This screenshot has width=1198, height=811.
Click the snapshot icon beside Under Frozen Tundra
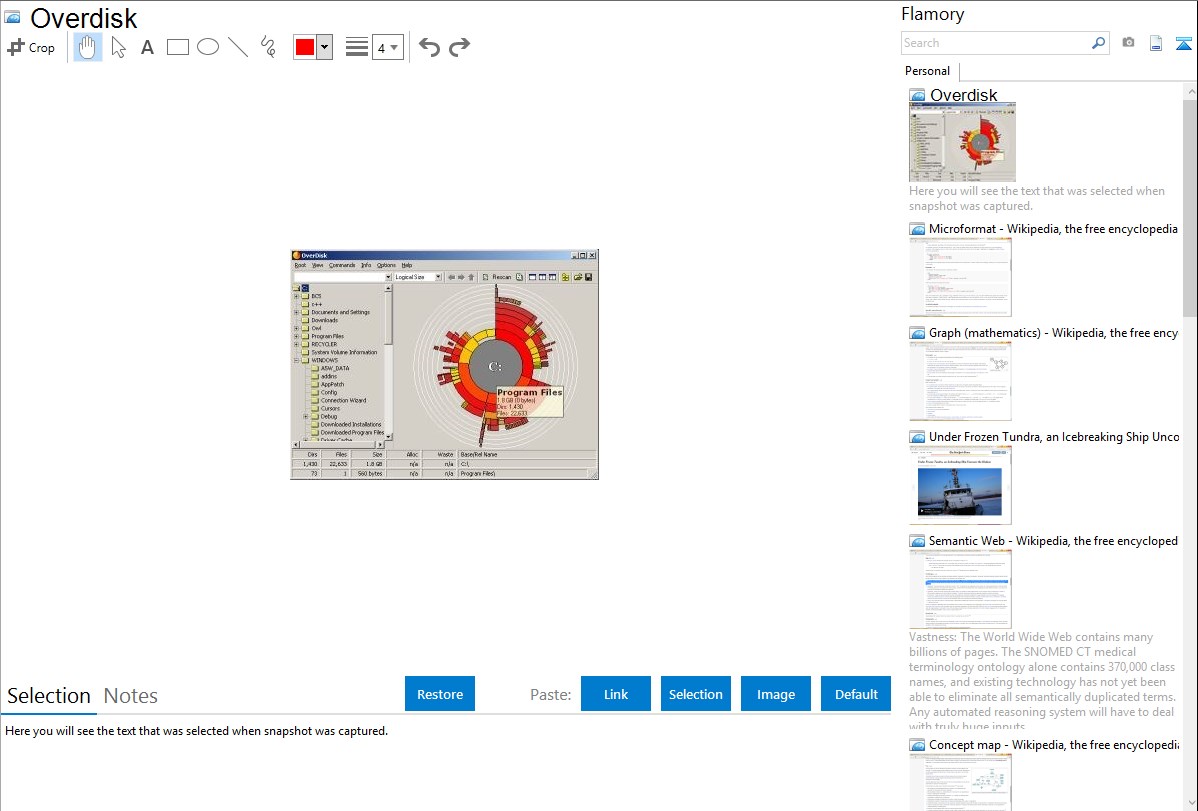pos(917,437)
